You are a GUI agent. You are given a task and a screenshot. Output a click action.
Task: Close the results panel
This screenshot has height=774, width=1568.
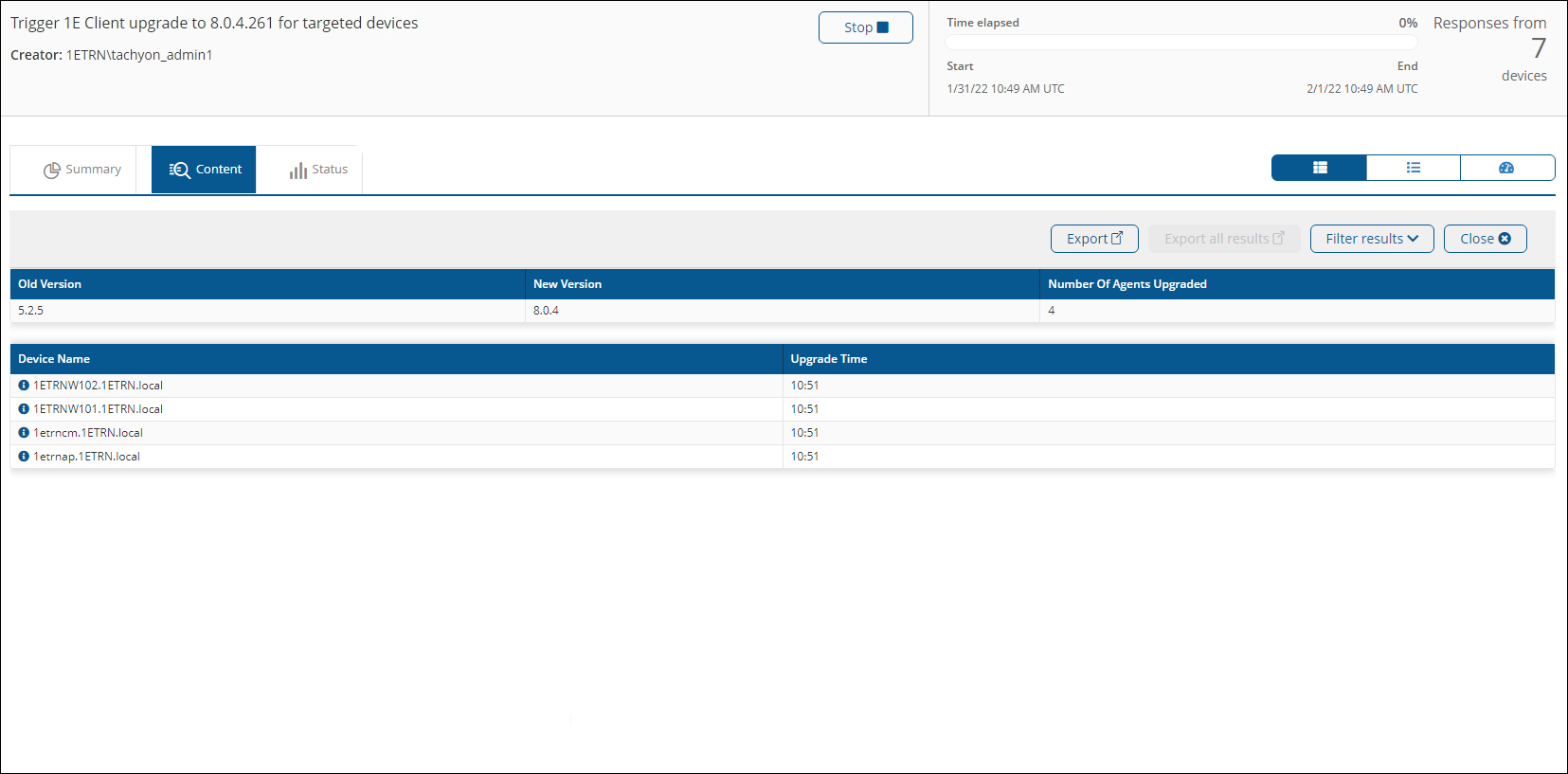point(1485,239)
